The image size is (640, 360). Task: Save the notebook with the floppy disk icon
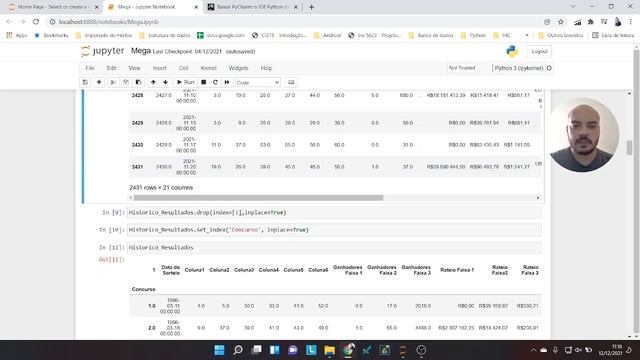click(x=85, y=82)
